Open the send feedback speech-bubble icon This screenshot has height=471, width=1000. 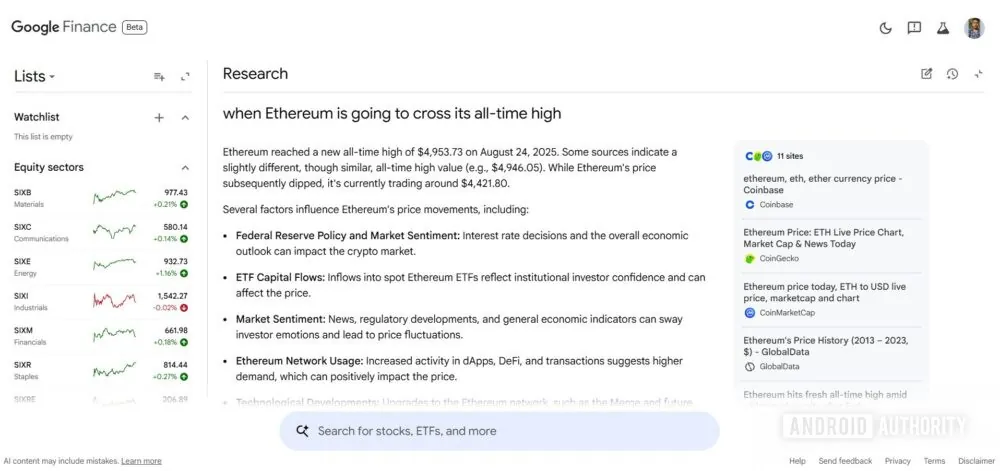[x=914, y=28]
